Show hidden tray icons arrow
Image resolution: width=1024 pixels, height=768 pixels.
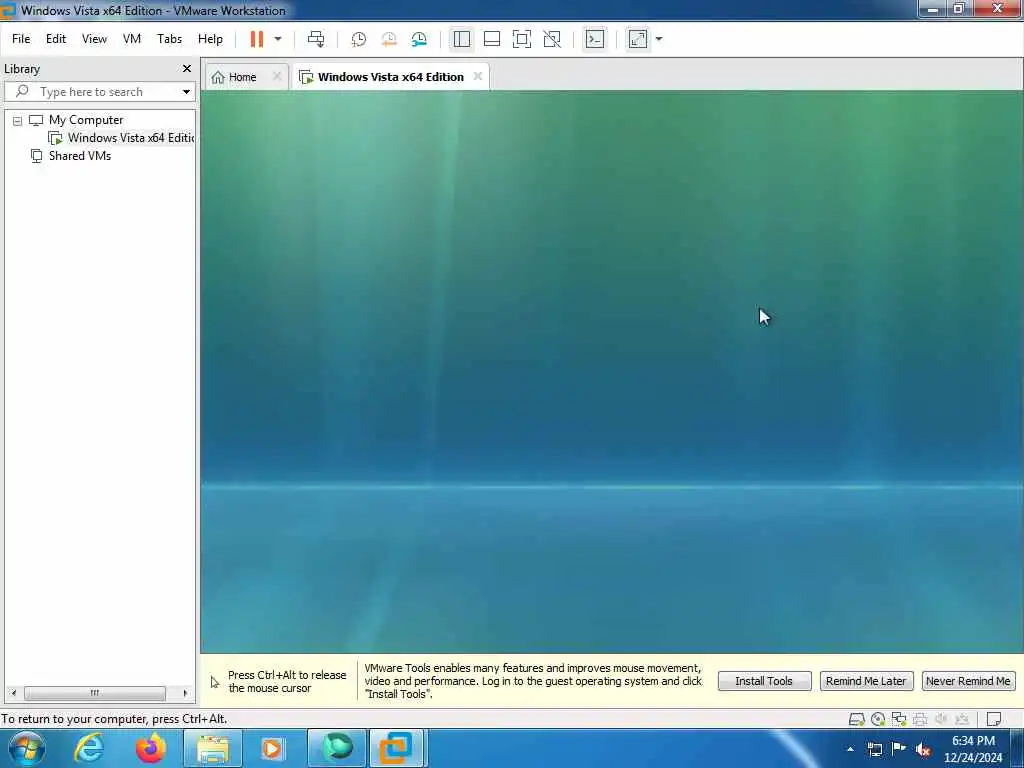coord(850,749)
